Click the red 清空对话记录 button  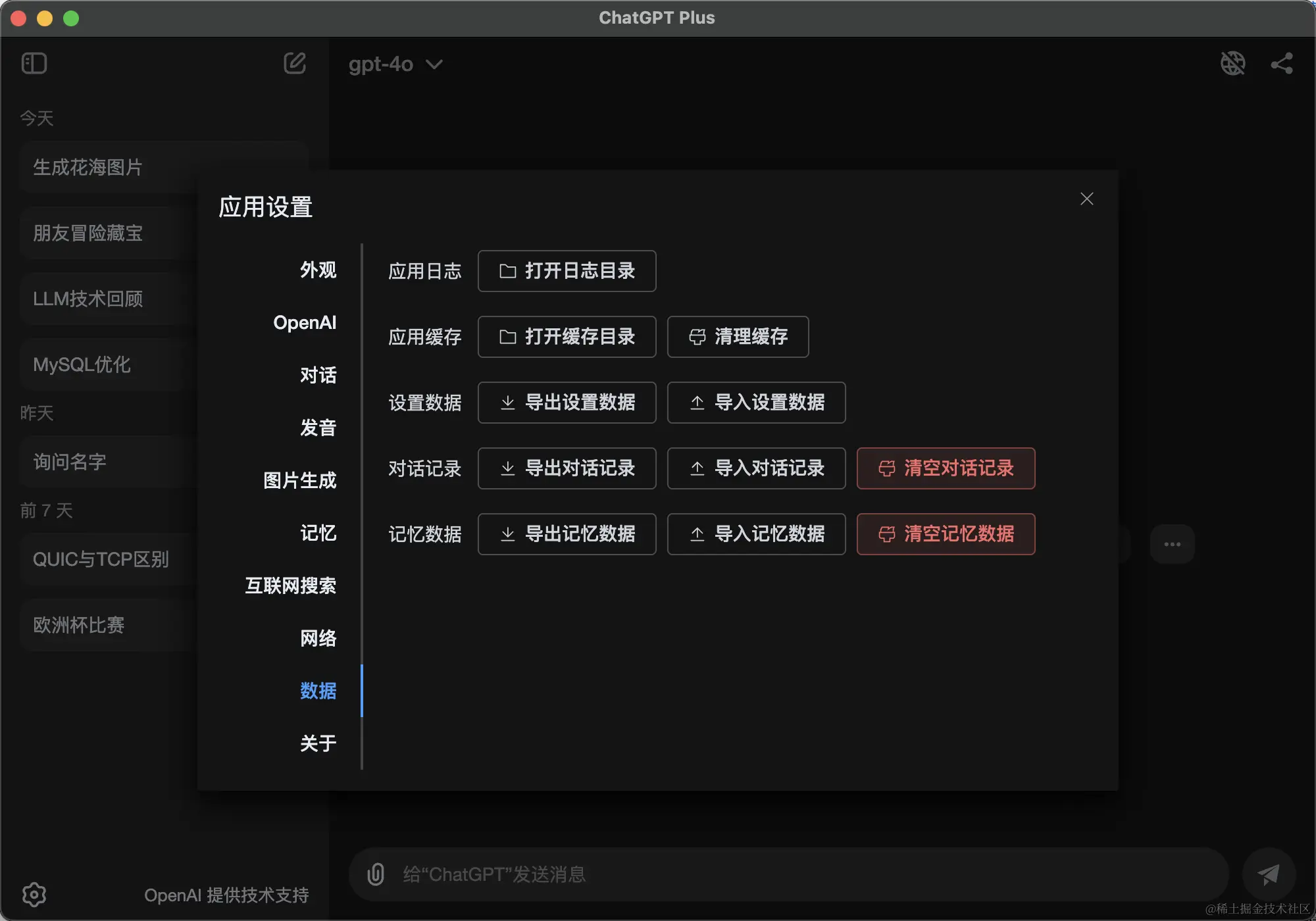pyautogui.click(x=946, y=468)
